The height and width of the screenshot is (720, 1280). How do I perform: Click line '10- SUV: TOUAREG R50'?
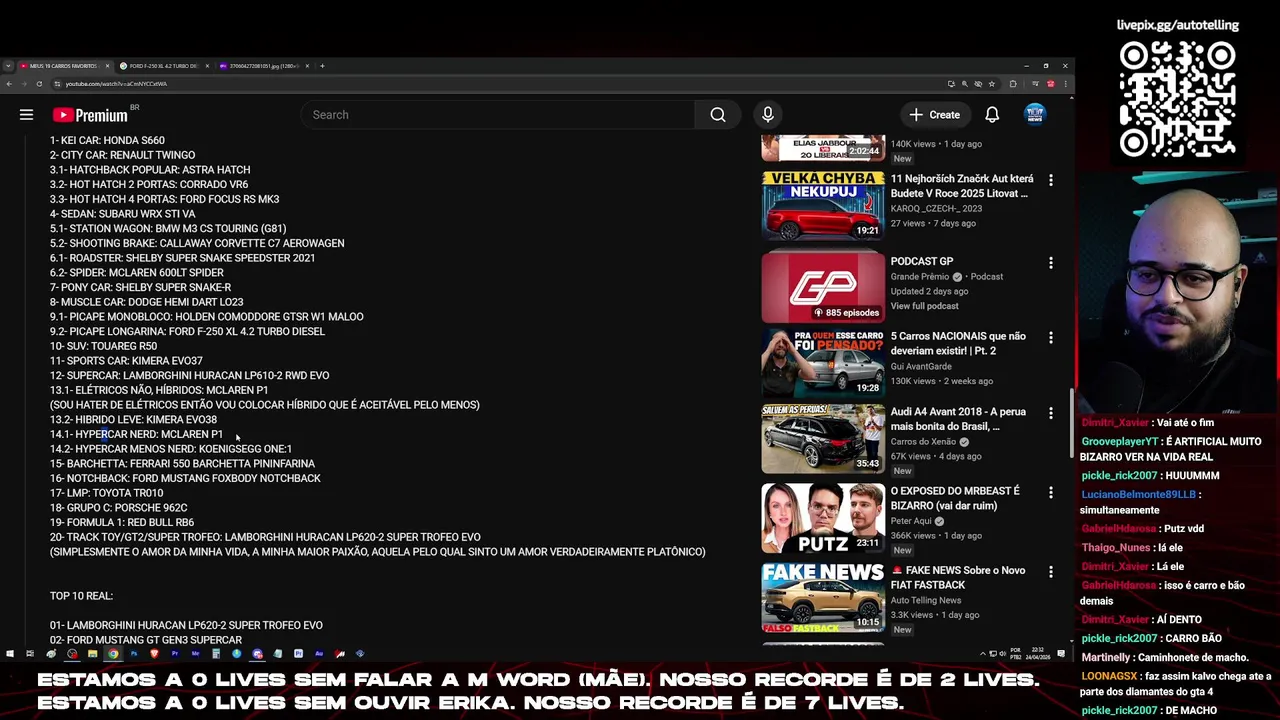tap(103, 346)
